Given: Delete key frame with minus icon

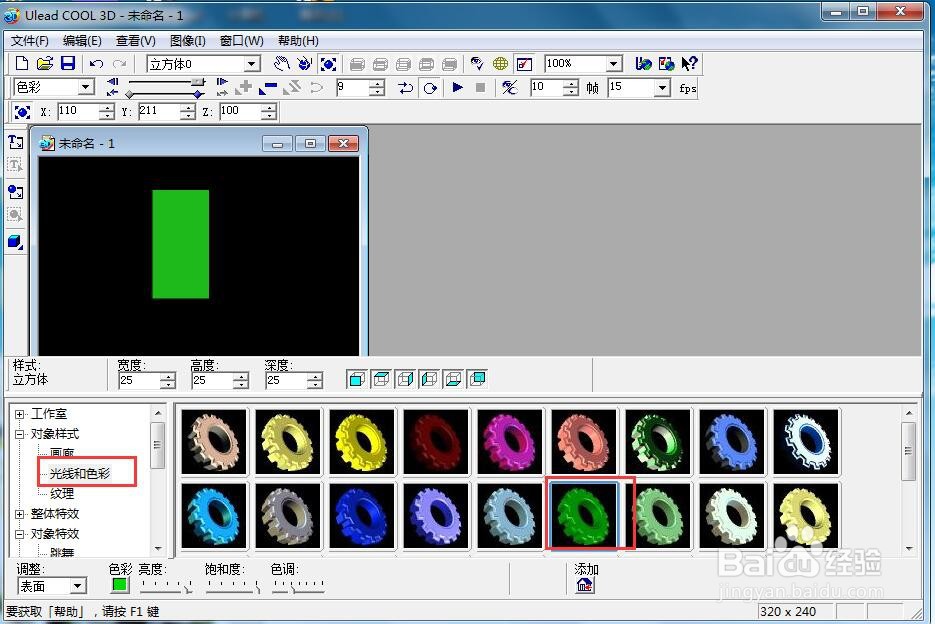Looking at the screenshot, I should point(268,88).
